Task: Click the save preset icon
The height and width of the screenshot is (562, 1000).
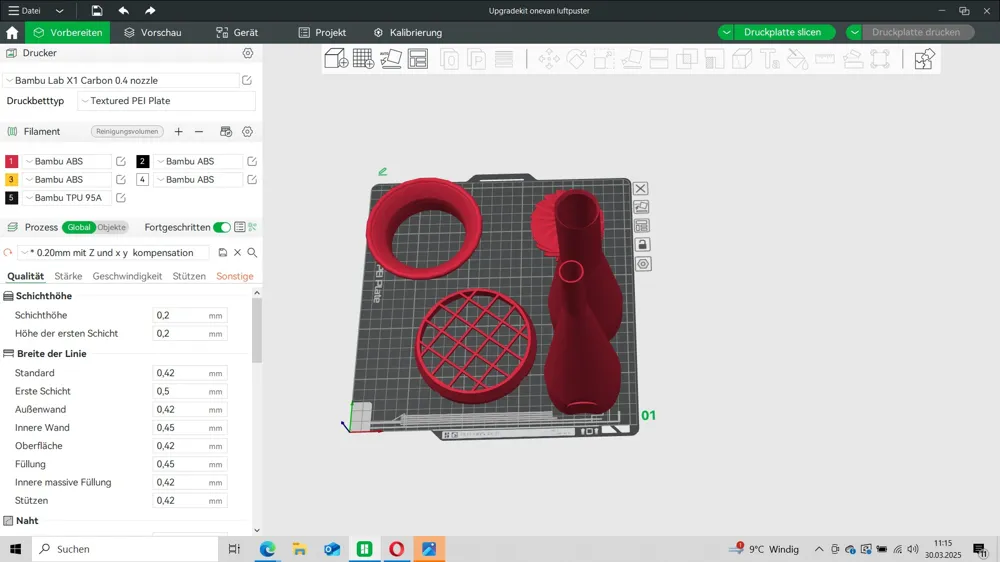Action: point(223,253)
